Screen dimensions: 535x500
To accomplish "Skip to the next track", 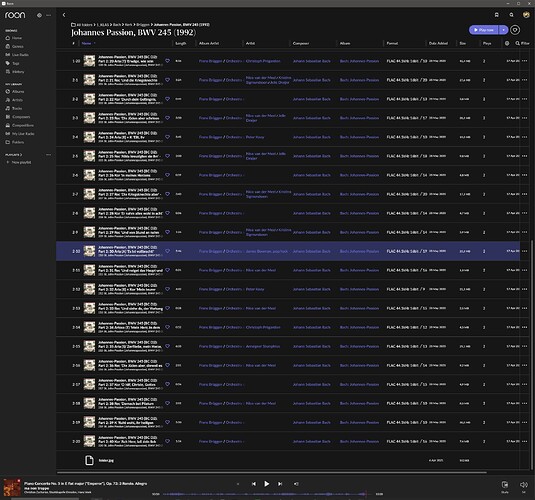I will click(280, 484).
